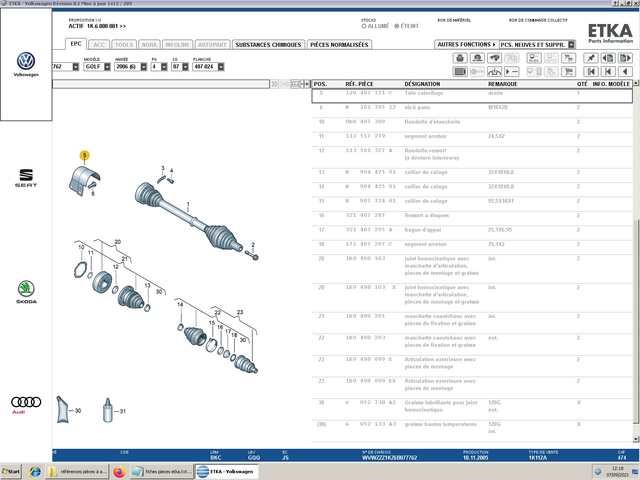Switch to 'fiches pieces etka.txt' taskbar window
Screen dimensions: 640x480
pyautogui.click(x=162, y=471)
